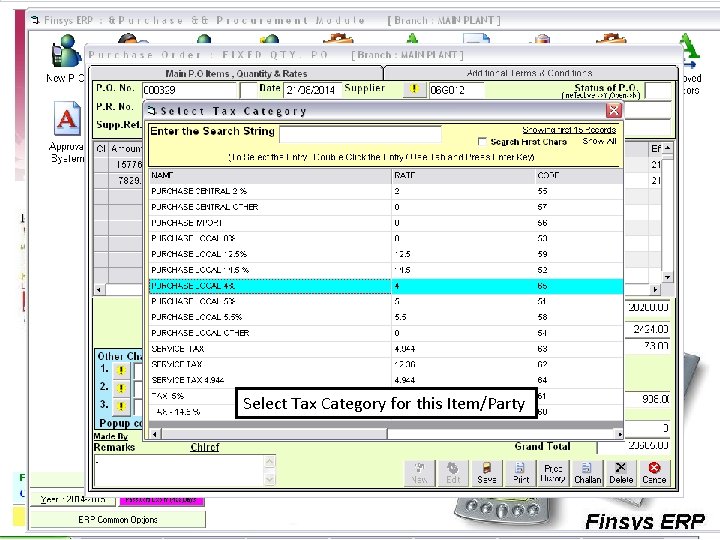Select PURCHASE IMPORT row
The height and width of the screenshot is (540, 720).
(386, 223)
